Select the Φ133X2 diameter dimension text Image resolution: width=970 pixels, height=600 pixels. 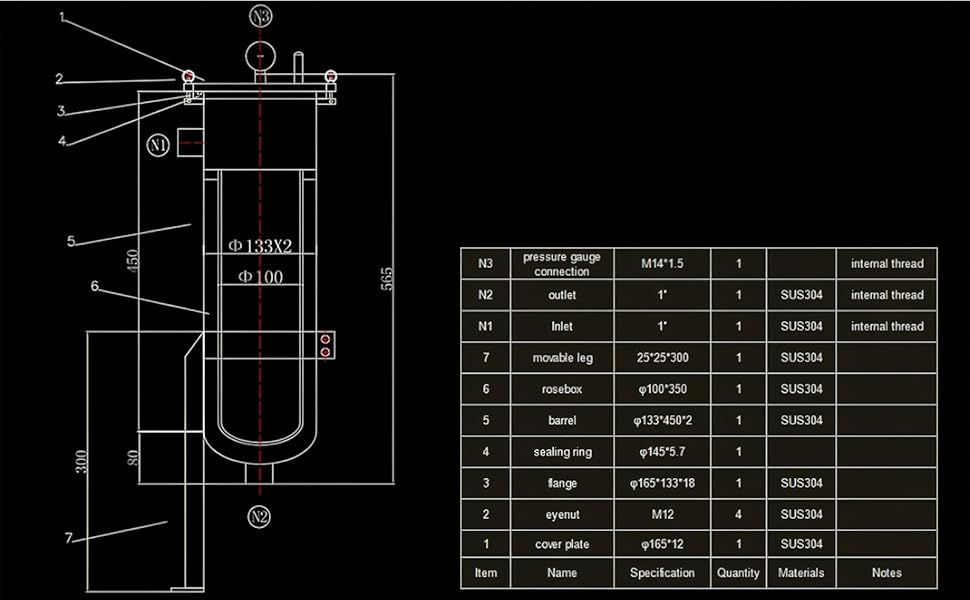click(x=259, y=247)
